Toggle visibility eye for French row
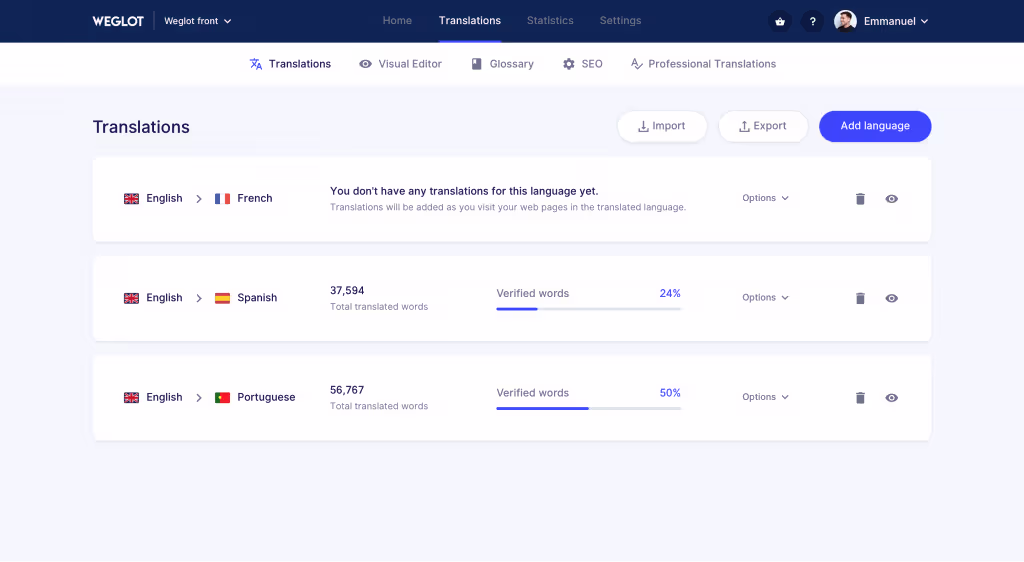Viewport: 1024px width, 562px height. pos(891,198)
